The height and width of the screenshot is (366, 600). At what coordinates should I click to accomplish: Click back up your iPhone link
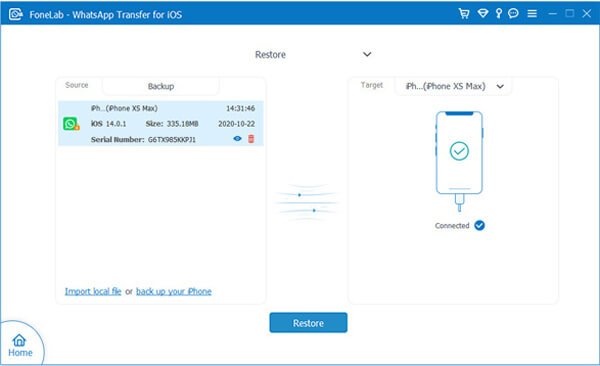pos(174,291)
